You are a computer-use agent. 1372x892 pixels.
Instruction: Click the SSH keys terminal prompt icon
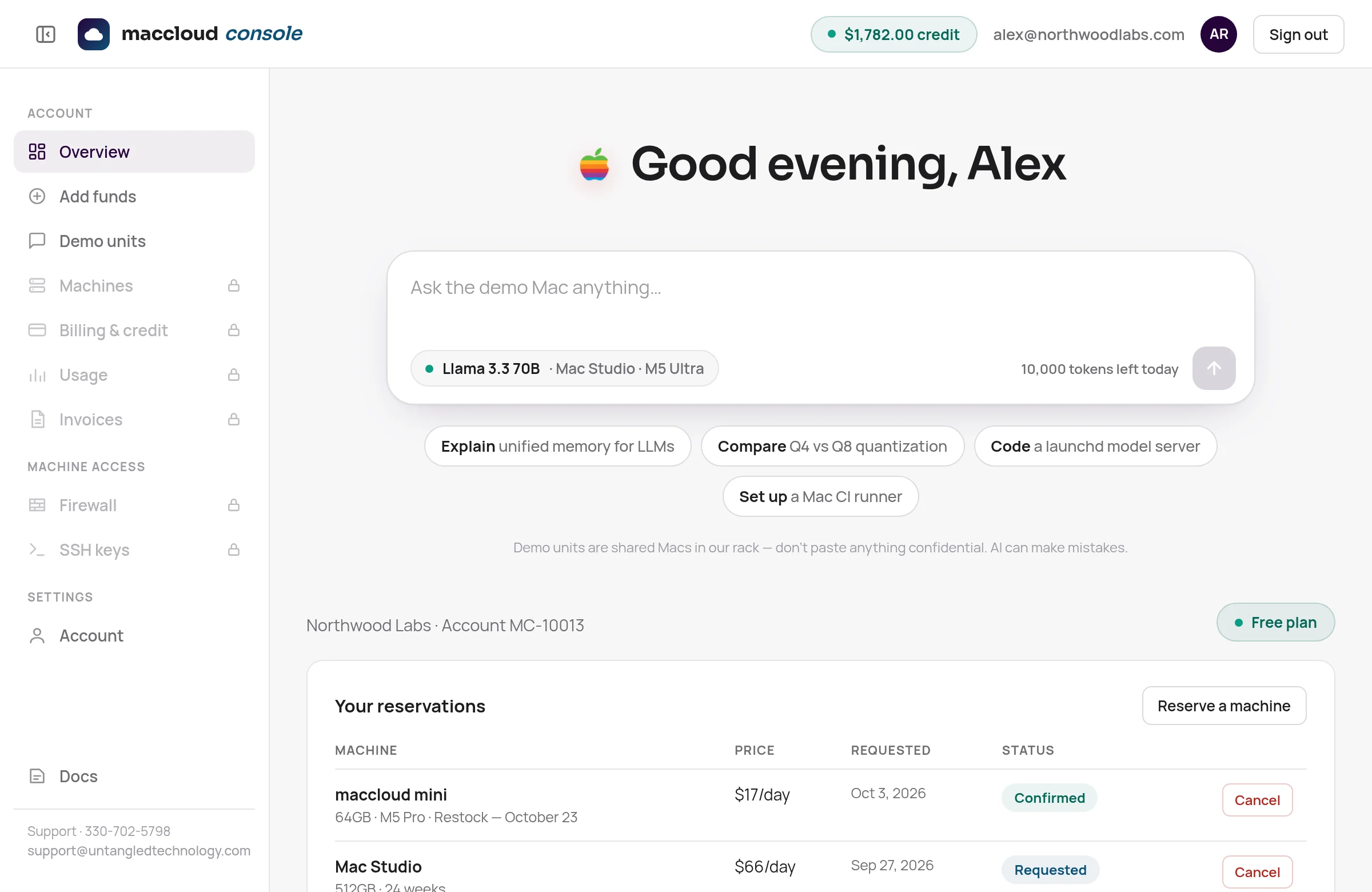(x=37, y=549)
